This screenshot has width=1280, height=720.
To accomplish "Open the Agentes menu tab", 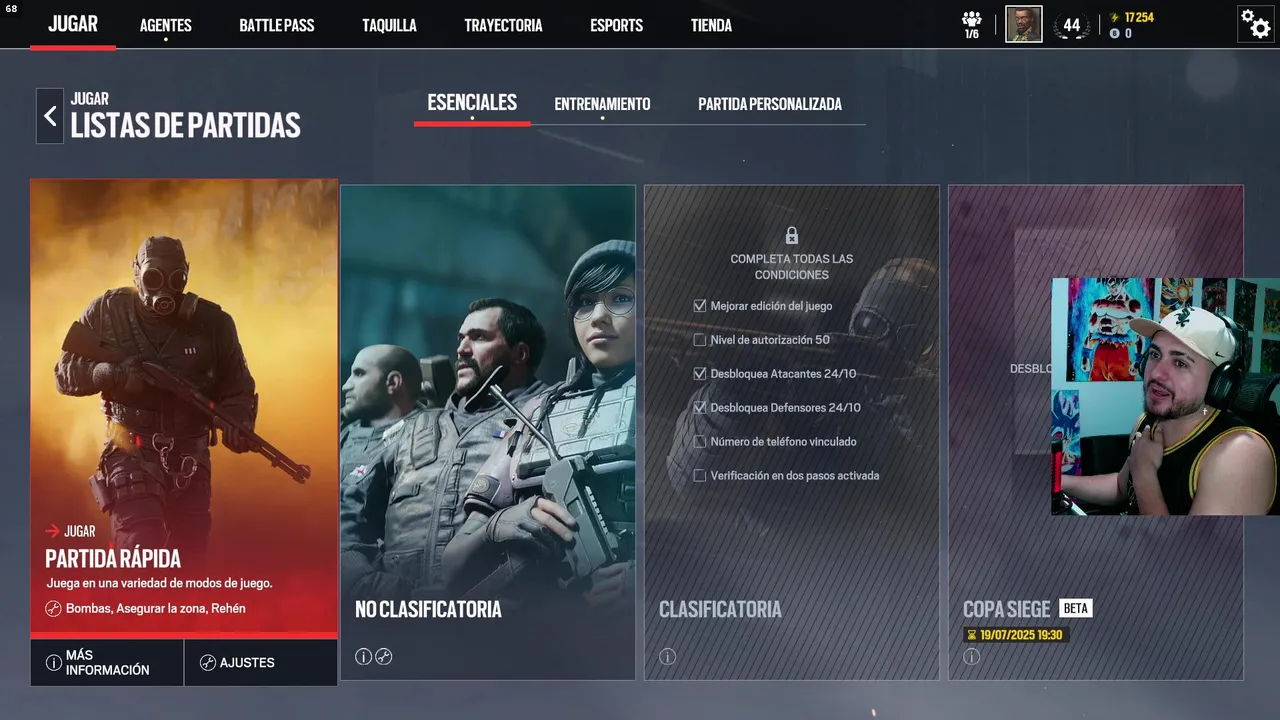I will pos(166,26).
